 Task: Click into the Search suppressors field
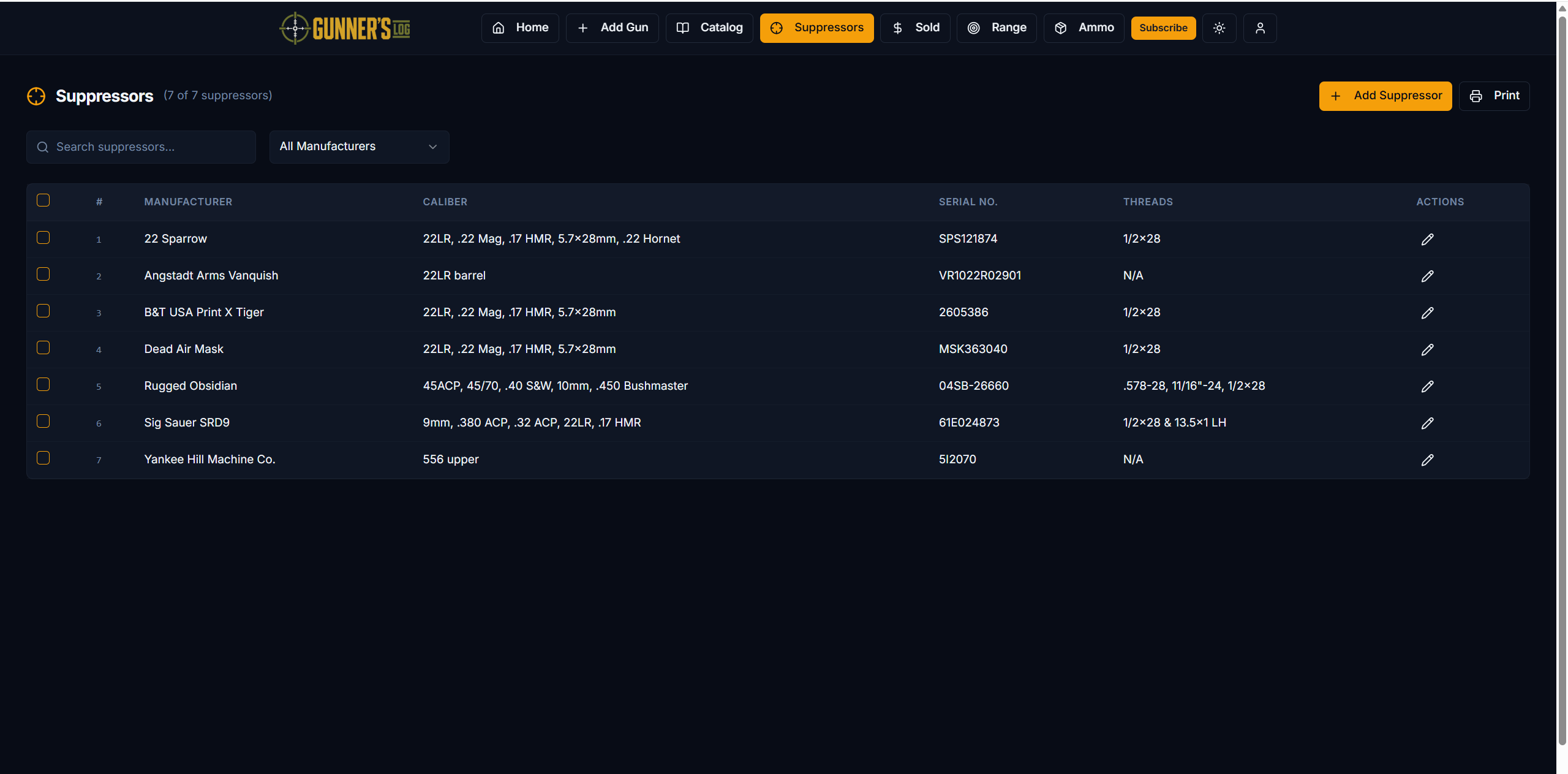[141, 147]
